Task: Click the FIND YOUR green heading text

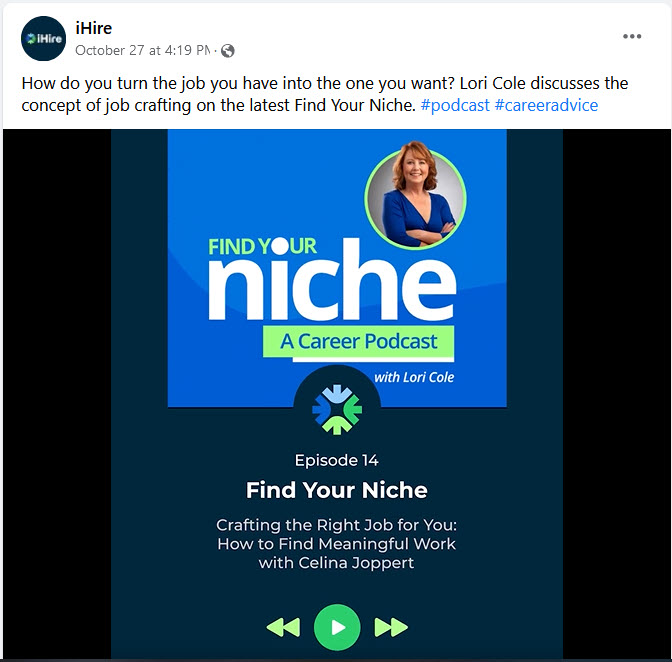Action: tap(262, 246)
